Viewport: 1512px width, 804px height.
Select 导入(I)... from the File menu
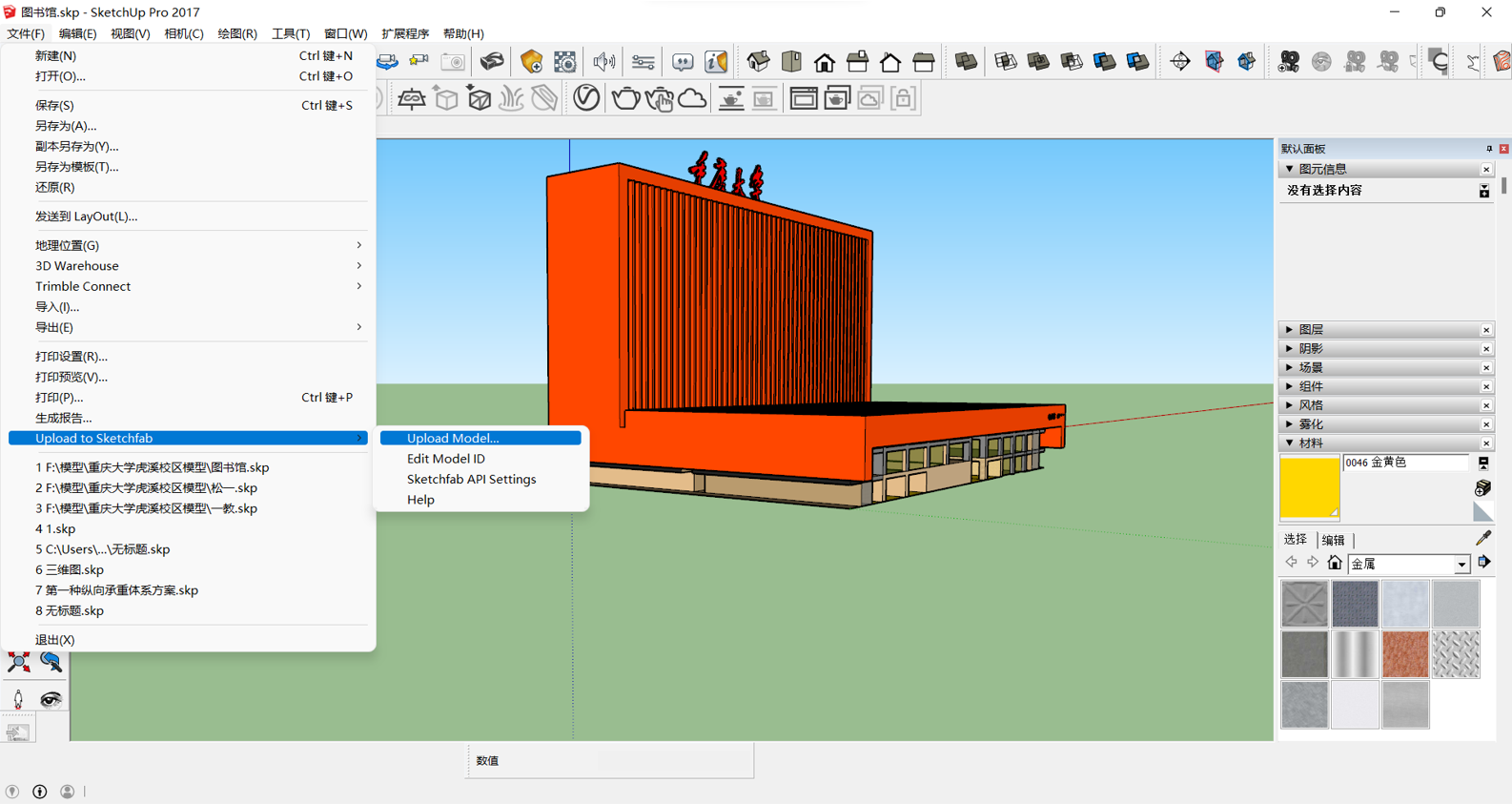[x=57, y=306]
